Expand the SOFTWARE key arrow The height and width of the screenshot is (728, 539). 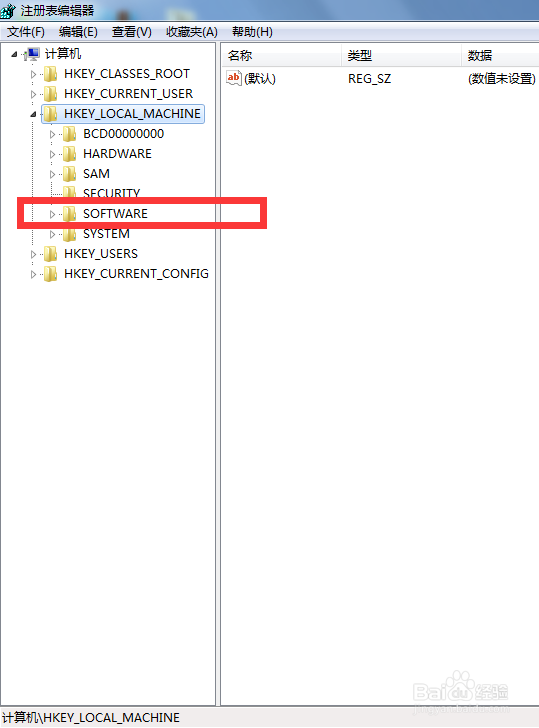pyautogui.click(x=52, y=214)
